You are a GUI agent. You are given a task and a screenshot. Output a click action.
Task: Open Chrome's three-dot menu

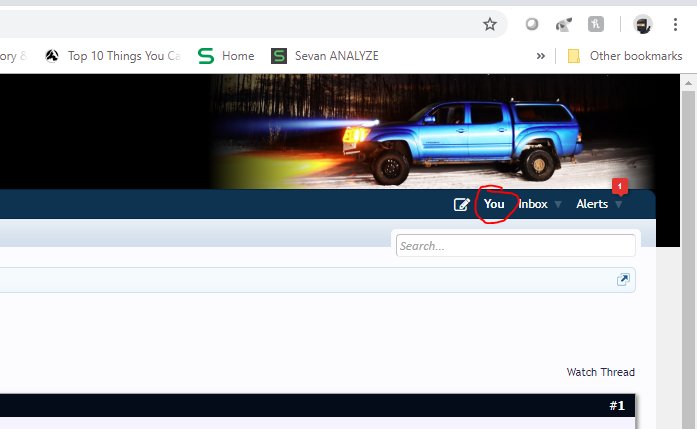[675, 24]
